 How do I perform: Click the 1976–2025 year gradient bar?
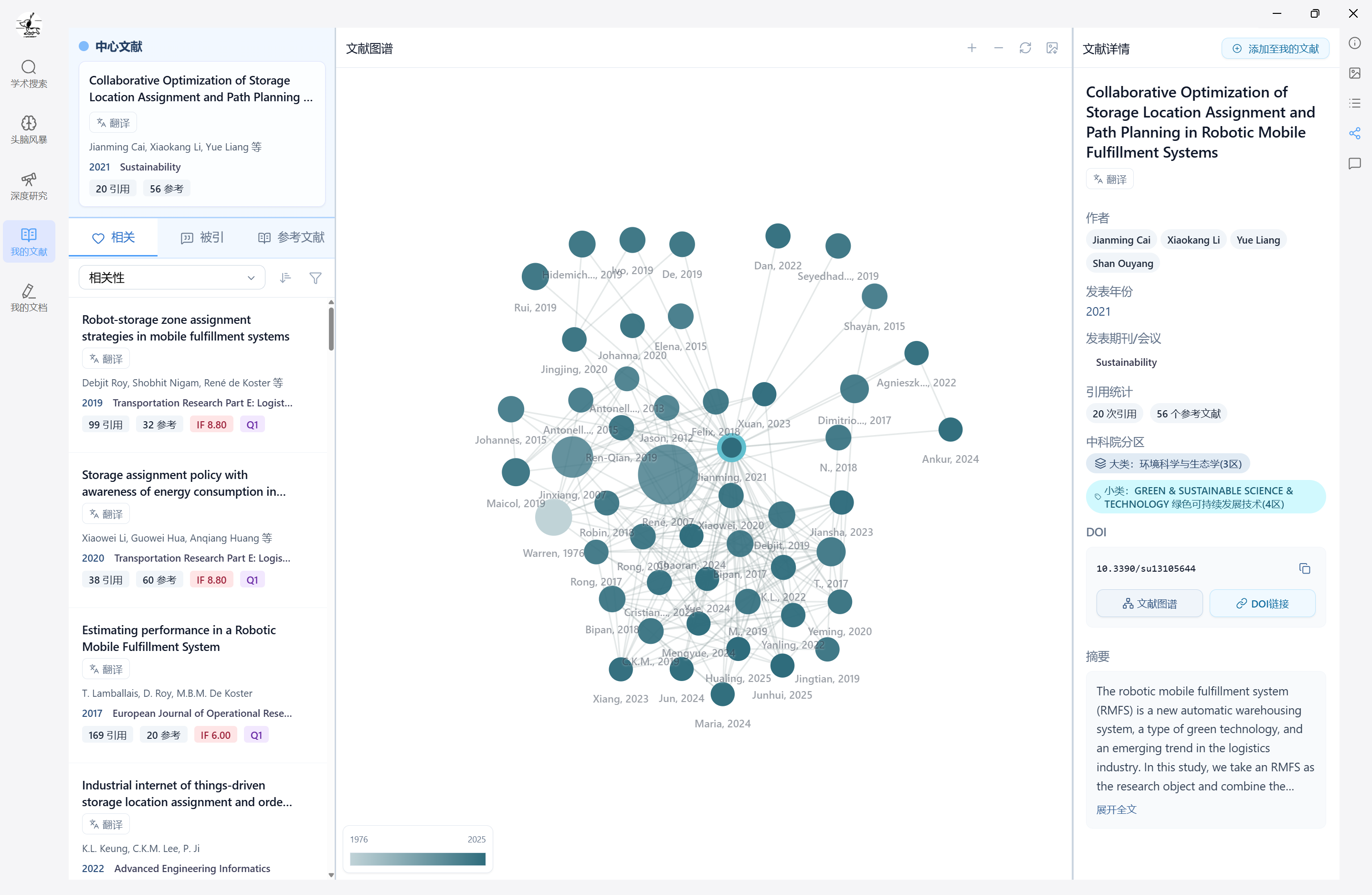417,859
